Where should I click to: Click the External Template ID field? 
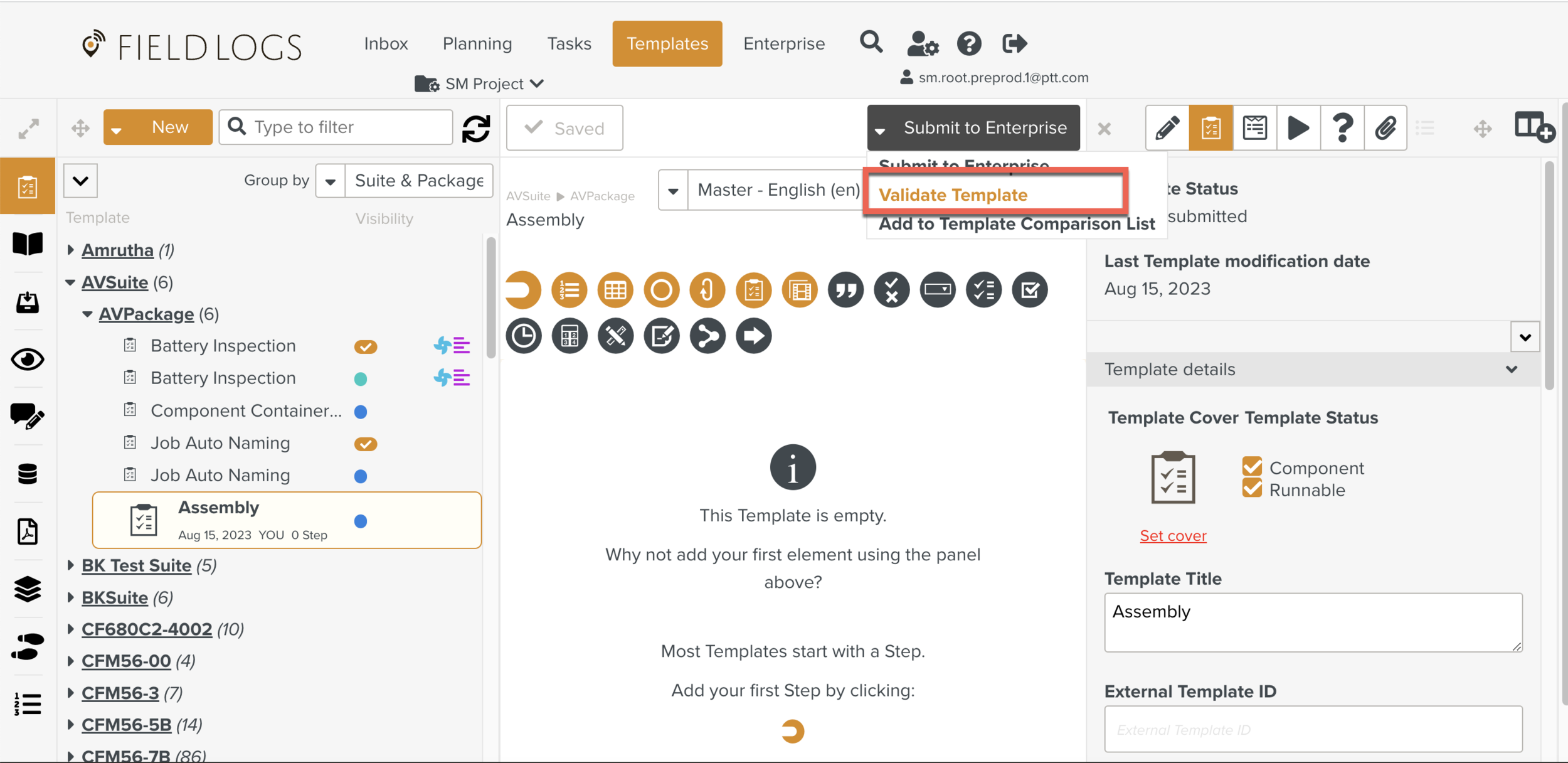pyautogui.click(x=1313, y=729)
